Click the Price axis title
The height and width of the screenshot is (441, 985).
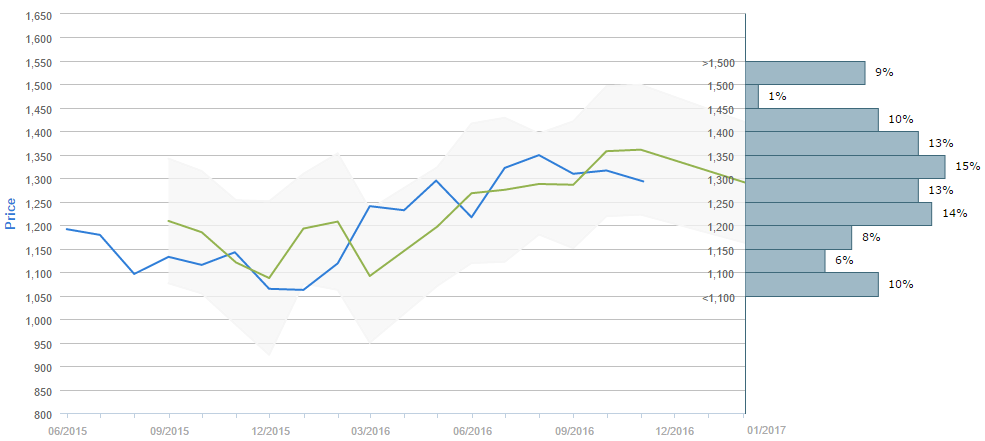click(x=11, y=213)
